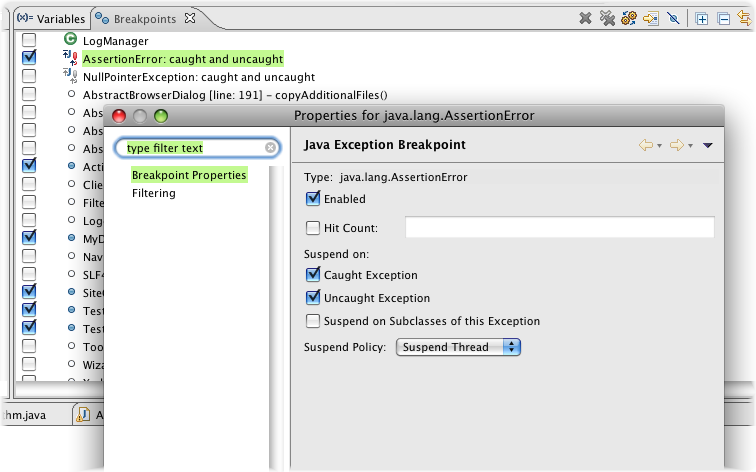This screenshot has width=756, height=472.
Task: Click the double-gear target breakpoints toolbar icon
Action: [629, 19]
